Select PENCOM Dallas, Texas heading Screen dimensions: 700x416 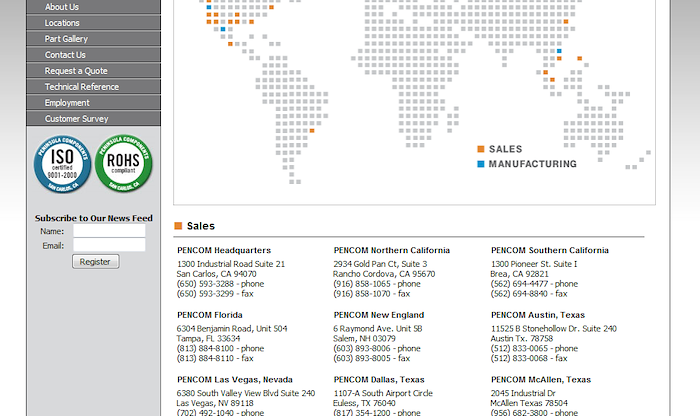click(379, 380)
